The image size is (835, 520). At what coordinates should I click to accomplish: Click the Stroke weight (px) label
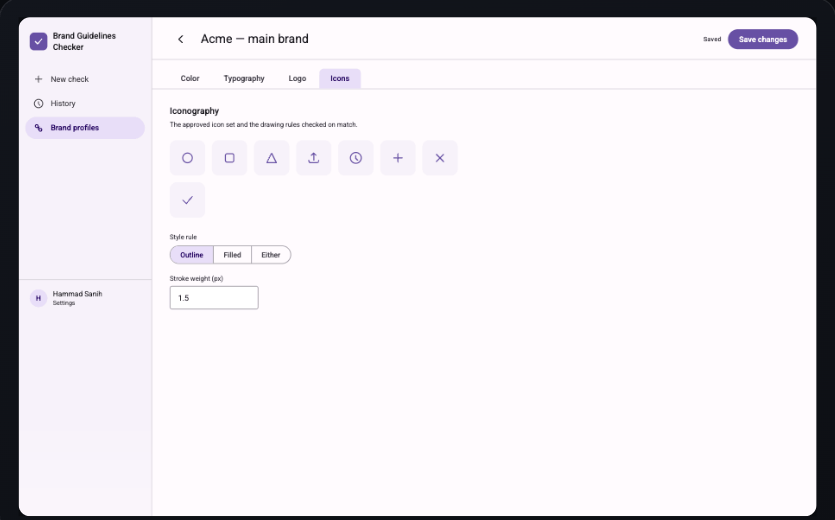coord(197,279)
